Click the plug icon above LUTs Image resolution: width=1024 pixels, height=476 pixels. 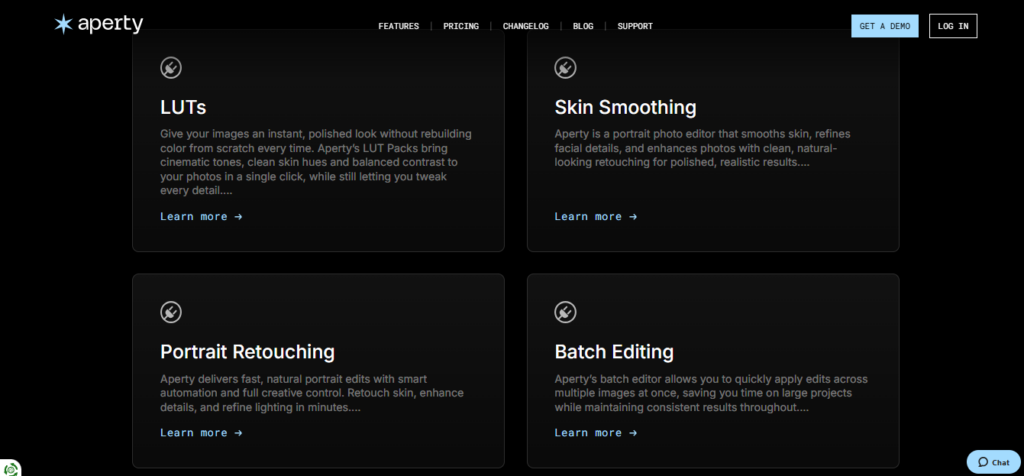(x=171, y=68)
